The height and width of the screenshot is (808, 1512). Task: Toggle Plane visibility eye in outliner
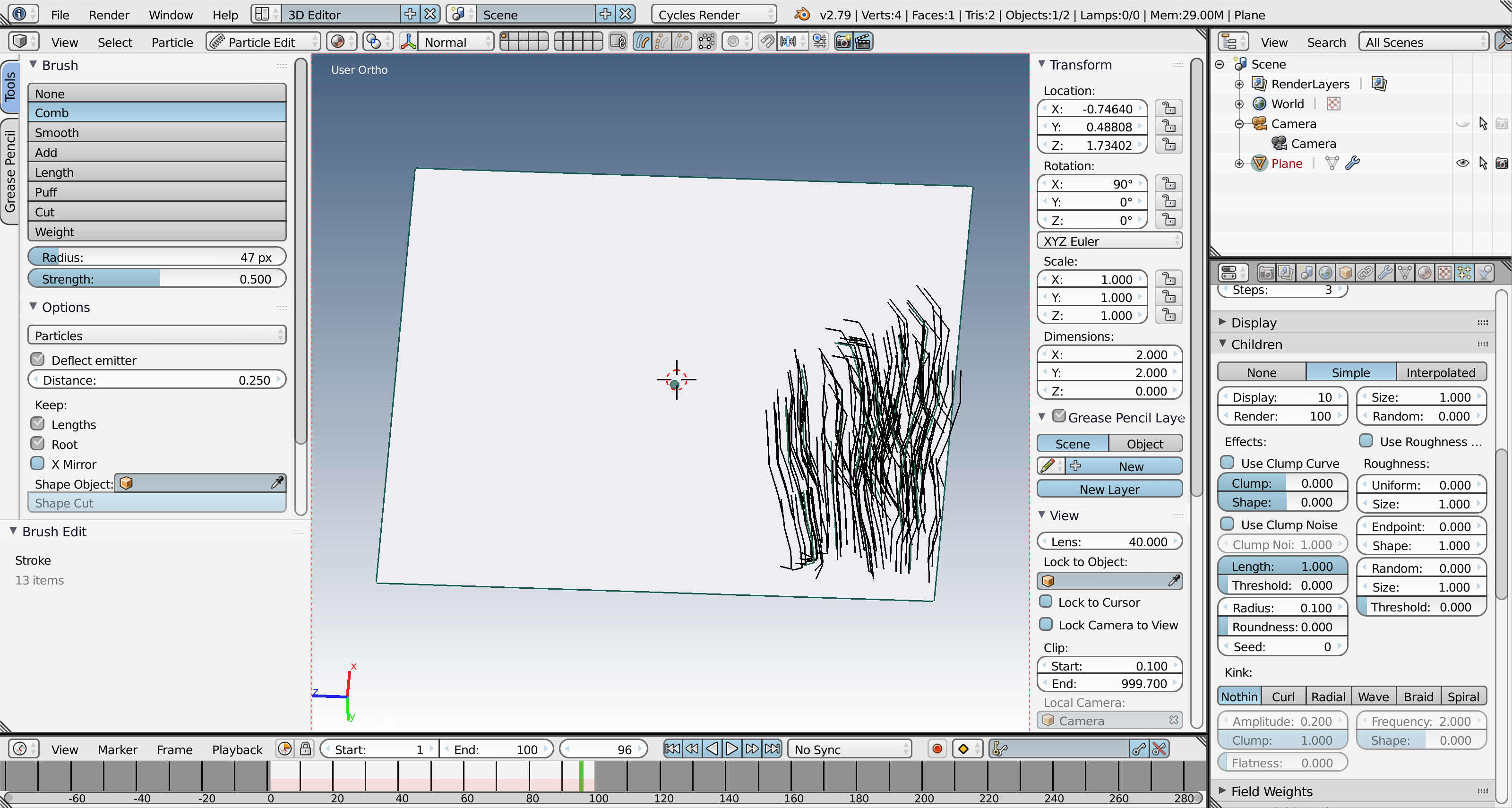pyautogui.click(x=1463, y=163)
